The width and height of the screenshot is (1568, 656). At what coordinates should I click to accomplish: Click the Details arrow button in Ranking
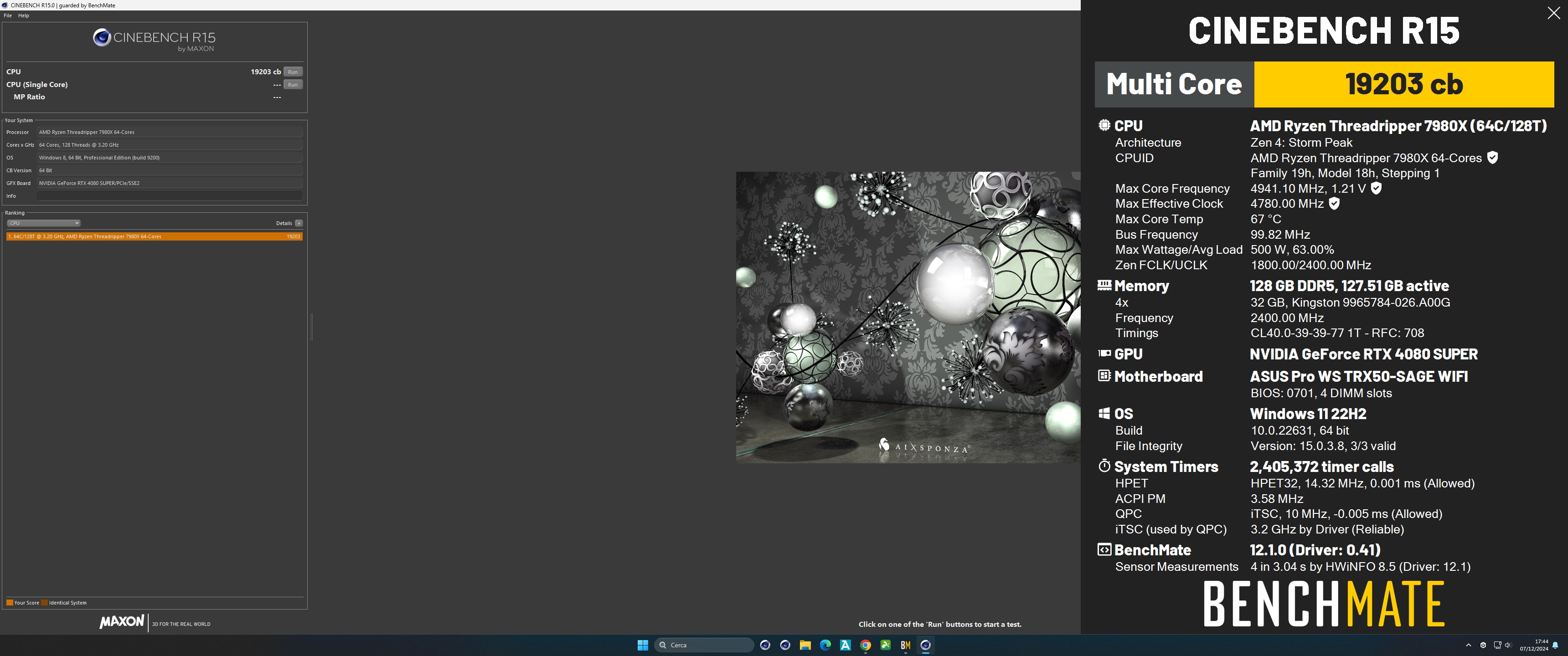coord(299,223)
